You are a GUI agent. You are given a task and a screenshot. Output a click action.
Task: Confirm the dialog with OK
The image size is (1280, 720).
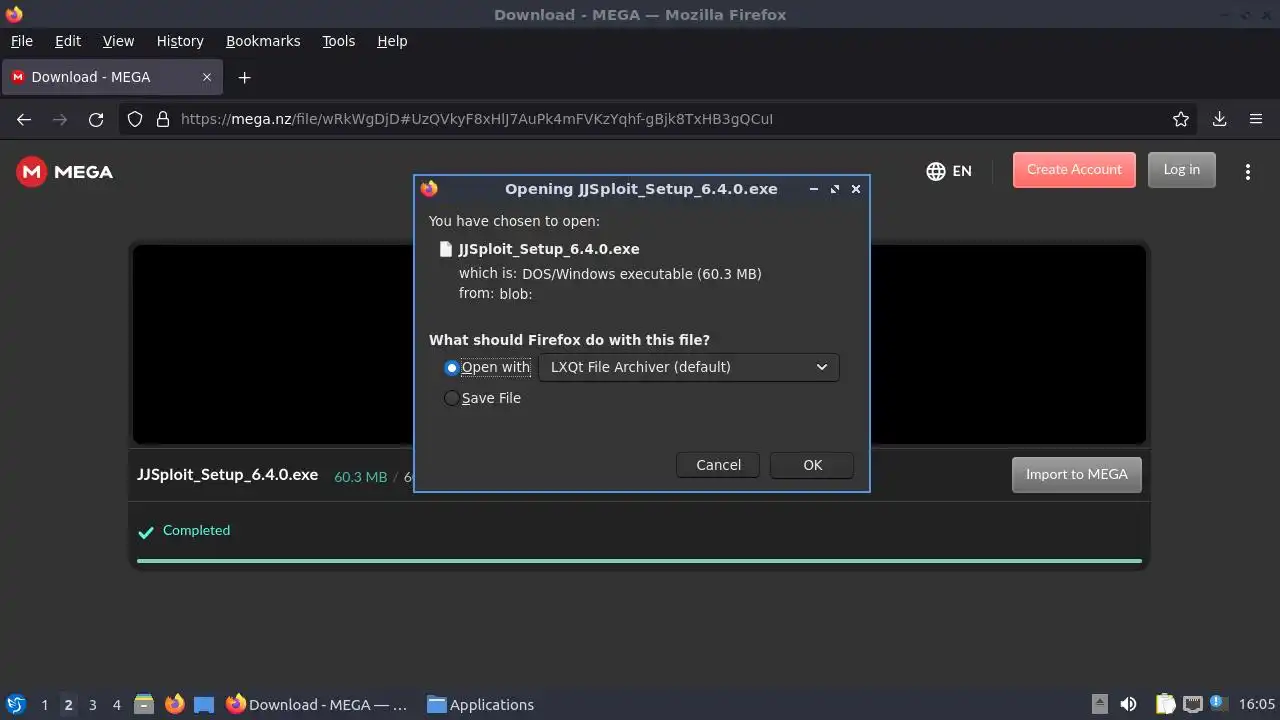pos(812,465)
